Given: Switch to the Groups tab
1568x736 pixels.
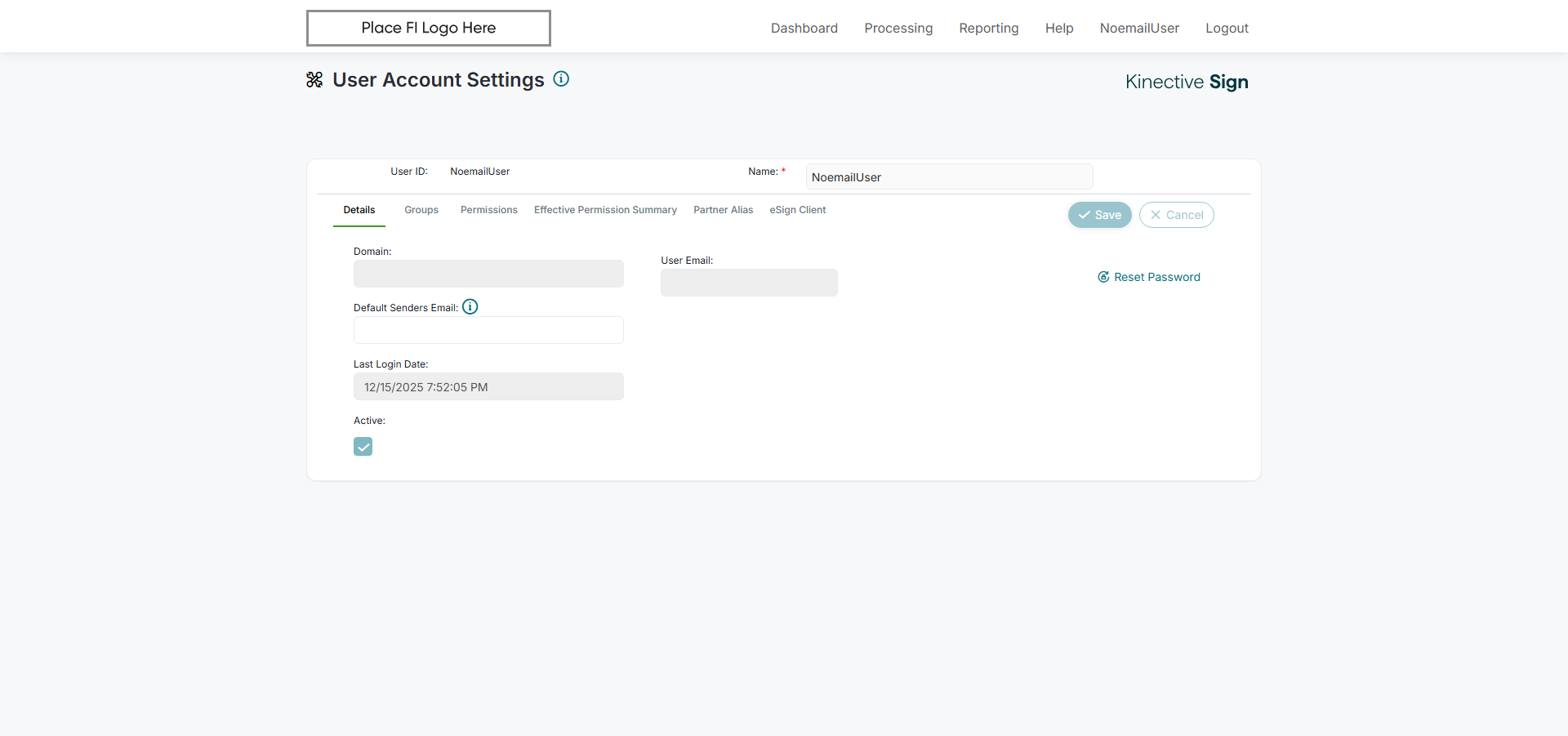Looking at the screenshot, I should pyautogui.click(x=421, y=210).
